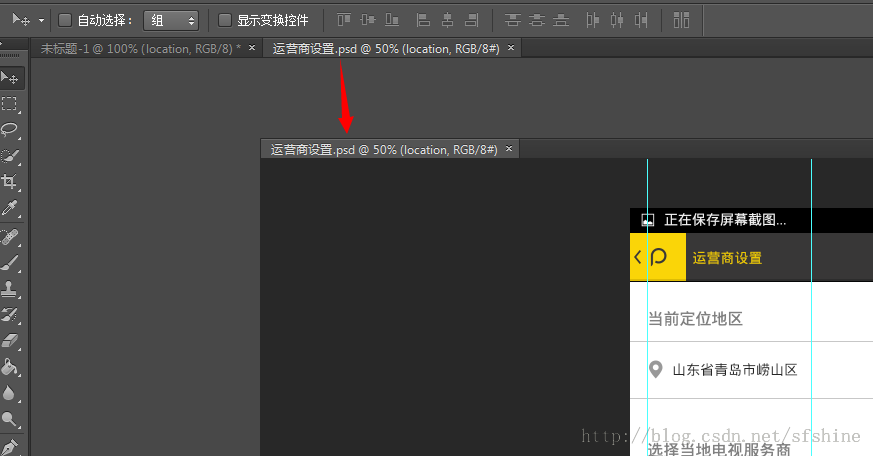Switch to docked 运营商设置.psd tab

click(x=386, y=48)
